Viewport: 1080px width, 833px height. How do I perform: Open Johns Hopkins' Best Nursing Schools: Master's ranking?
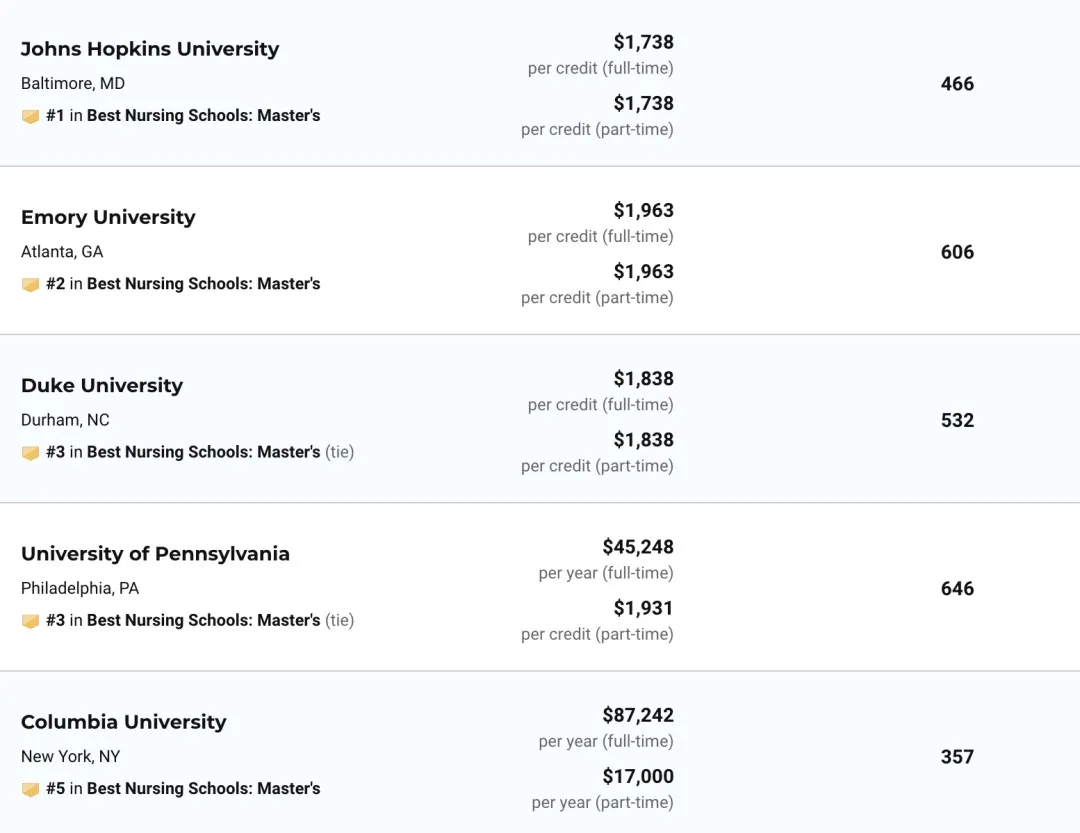[203, 116]
